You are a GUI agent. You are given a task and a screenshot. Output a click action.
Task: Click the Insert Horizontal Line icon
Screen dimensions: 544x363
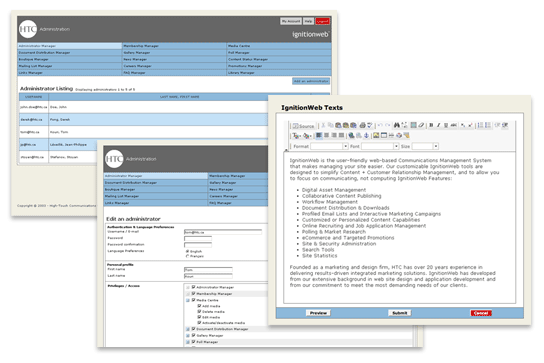[391, 135]
